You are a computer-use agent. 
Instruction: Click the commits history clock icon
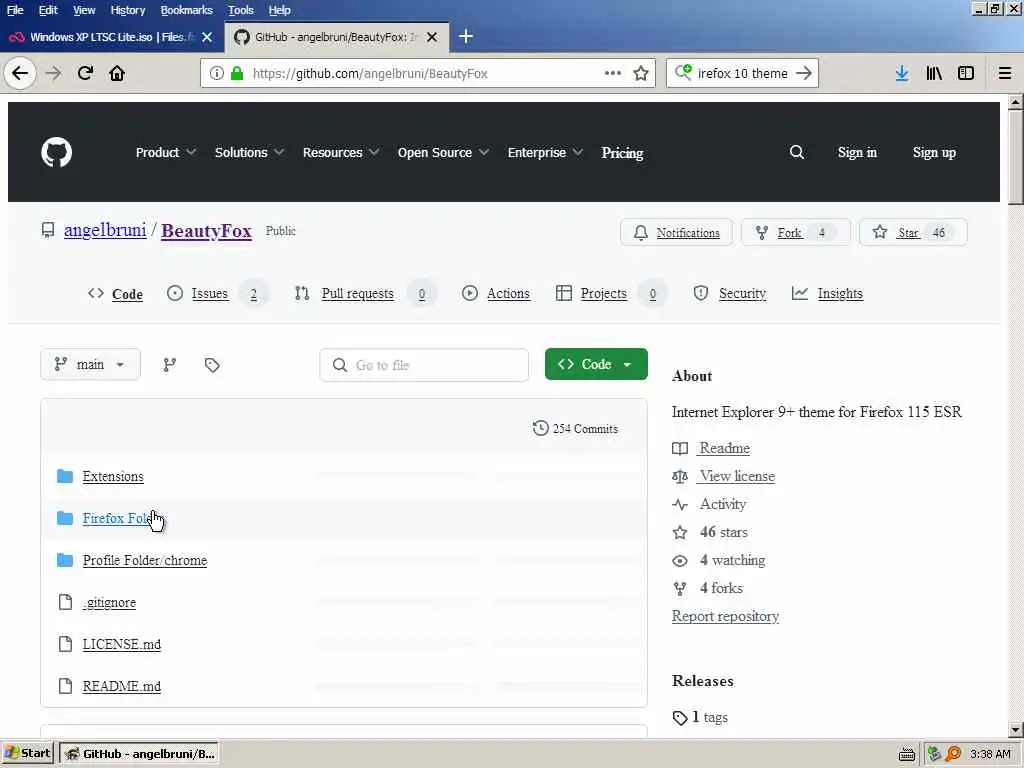point(540,428)
